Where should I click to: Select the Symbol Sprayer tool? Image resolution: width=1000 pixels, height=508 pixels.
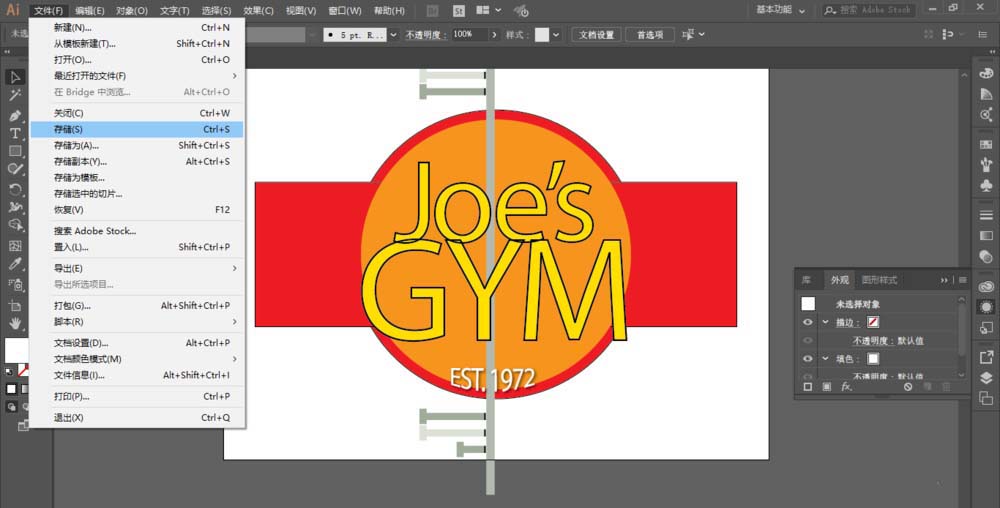pos(15,284)
